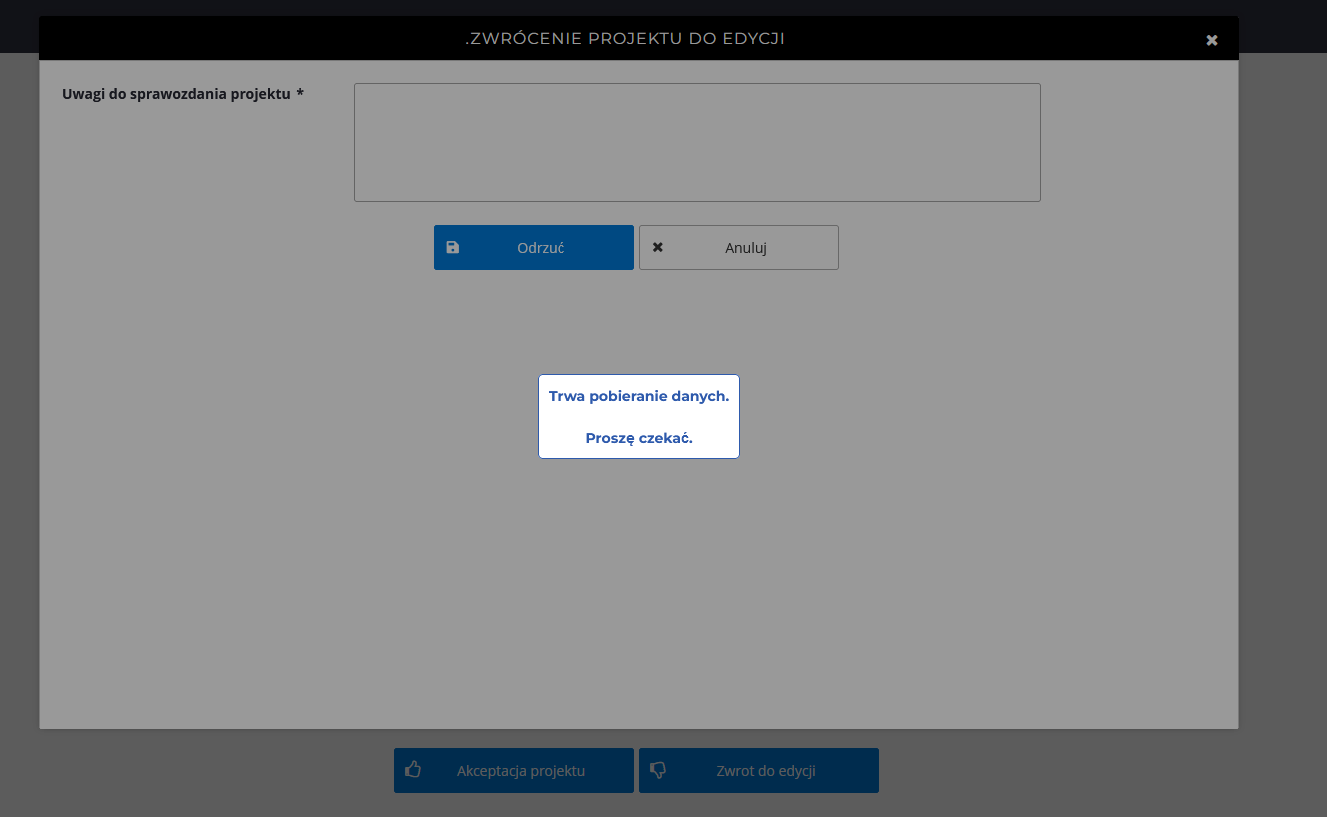
Task: Focus the project report remarks text area
Action: pyautogui.click(x=697, y=142)
